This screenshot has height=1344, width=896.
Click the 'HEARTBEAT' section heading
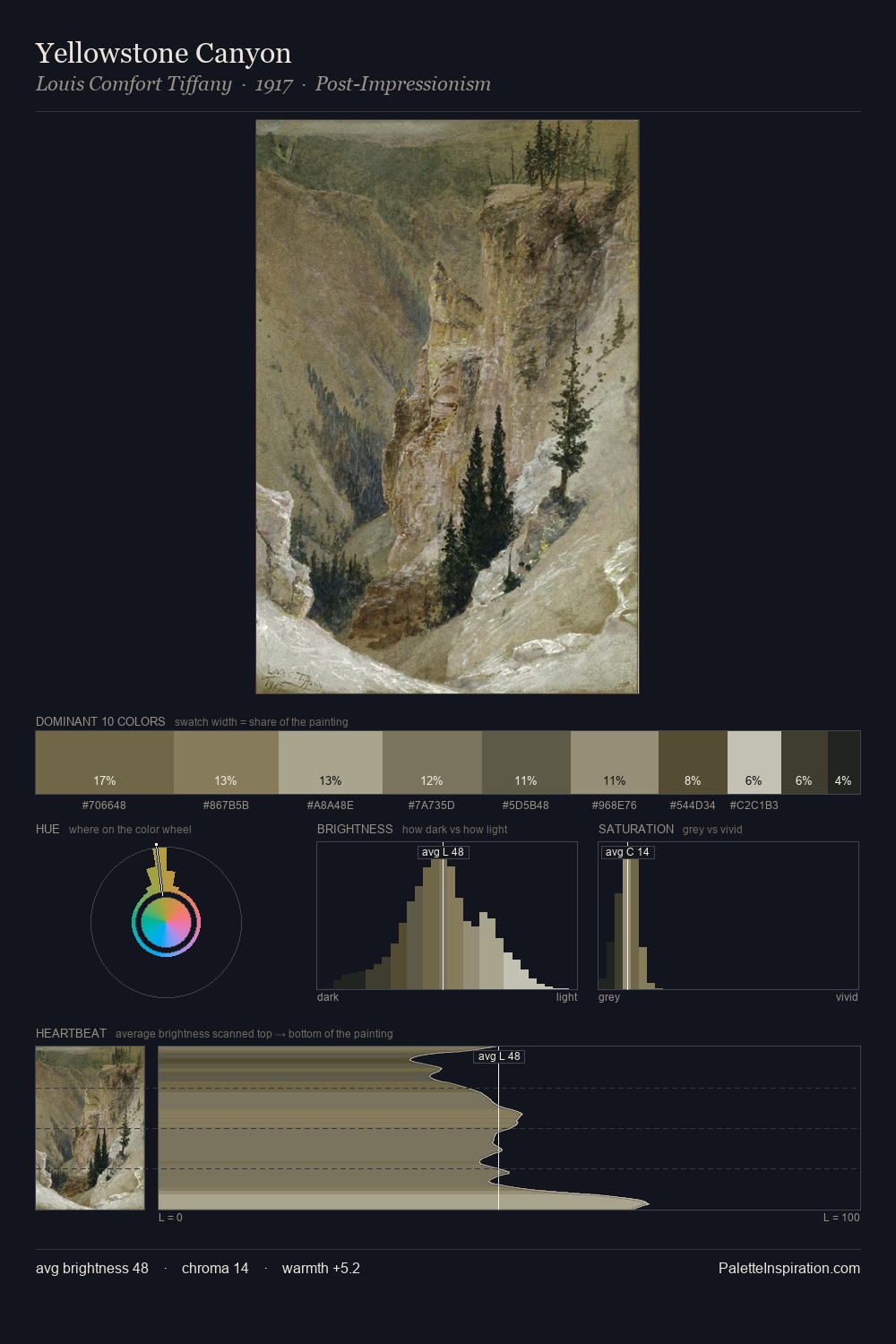pyautogui.click(x=71, y=1033)
